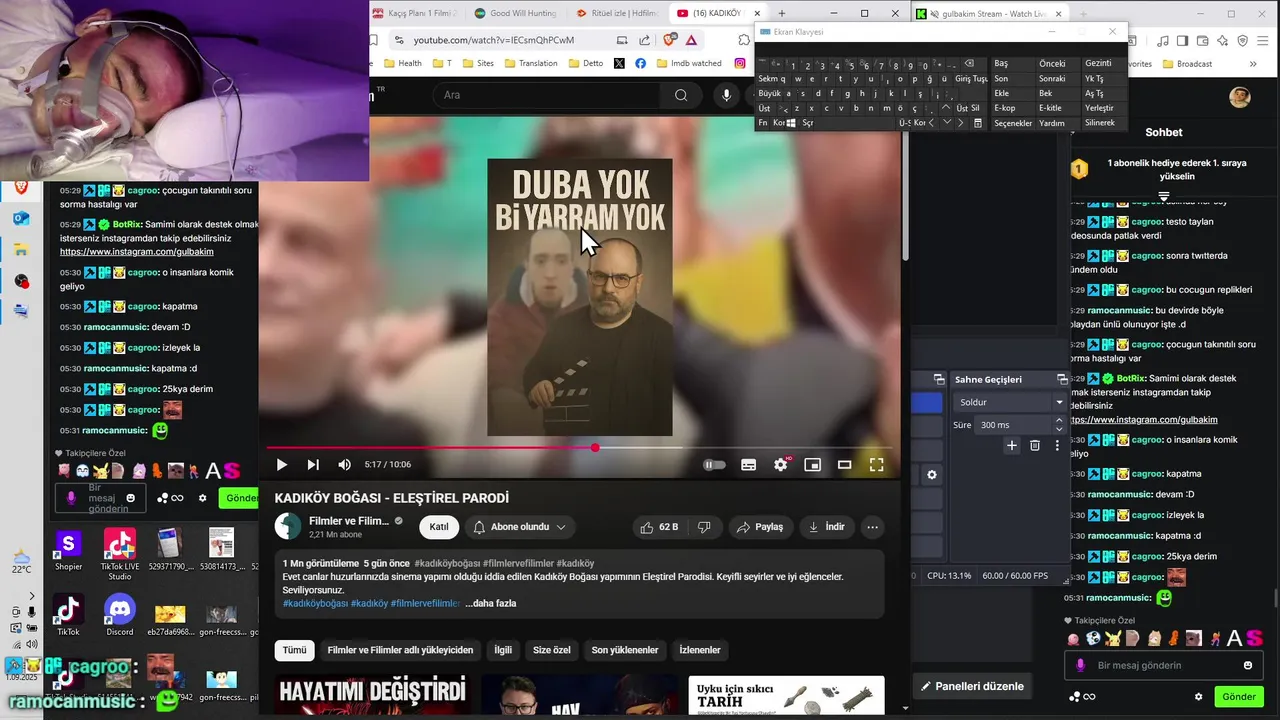Screen dimensions: 1280x720
Task: Undock the Sahne Geçişleri panel
Action: [x=1062, y=379]
